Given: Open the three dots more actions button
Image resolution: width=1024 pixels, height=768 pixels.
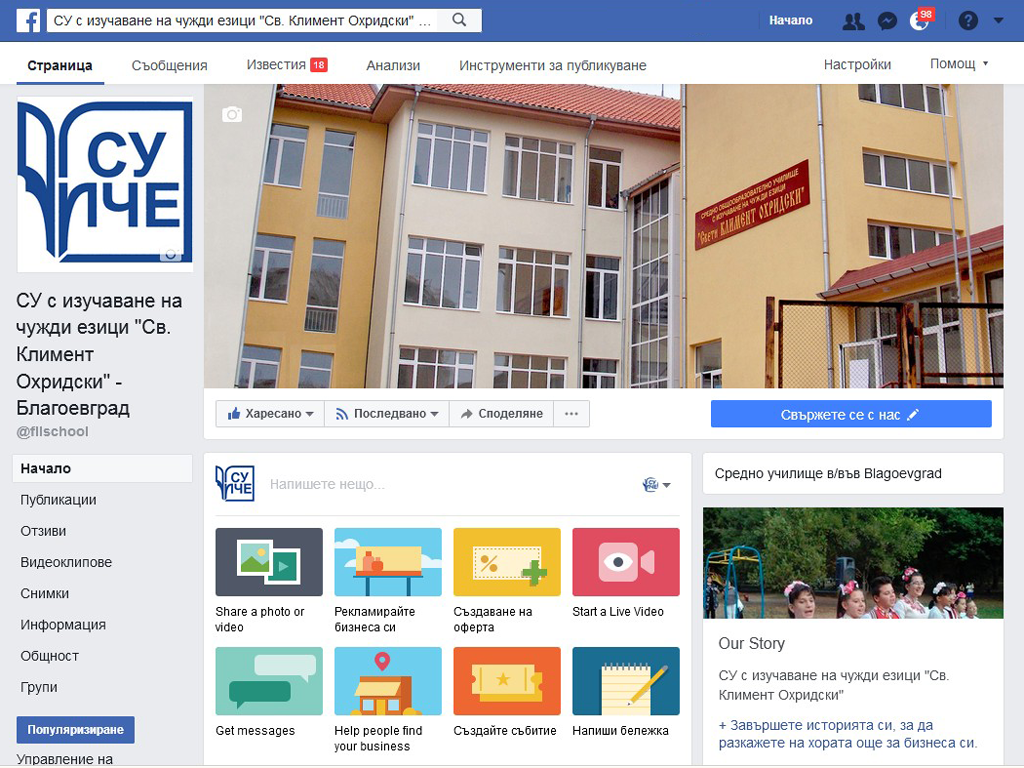Looking at the screenshot, I should coord(571,413).
